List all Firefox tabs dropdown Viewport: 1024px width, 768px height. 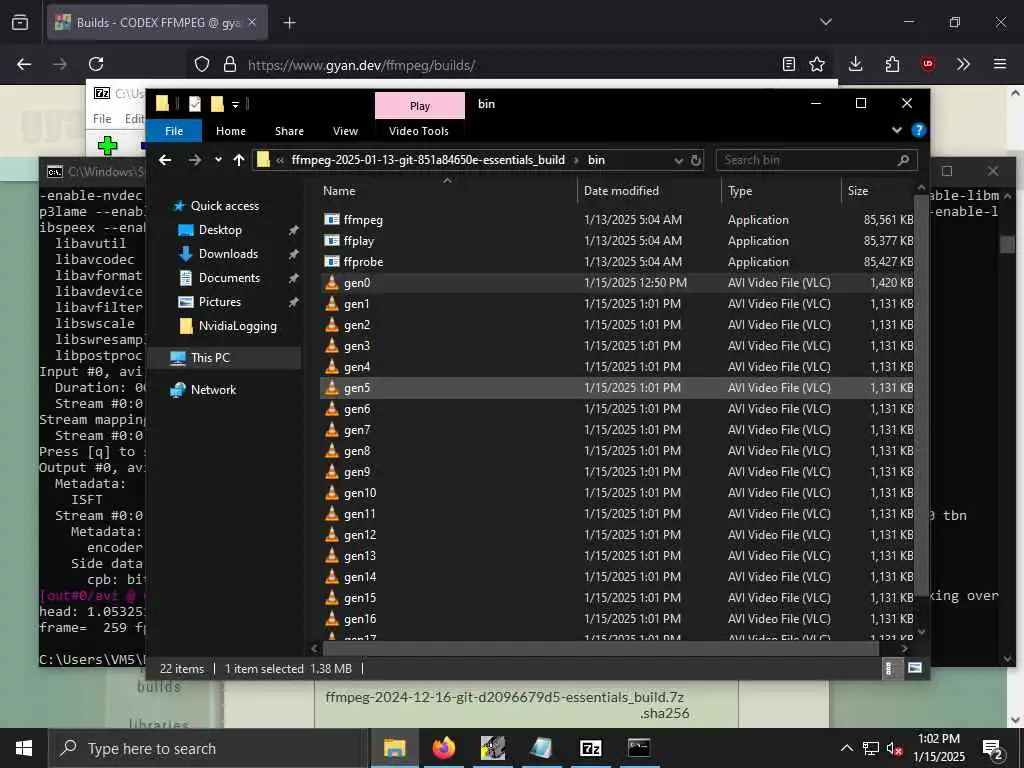pyautogui.click(x=826, y=22)
